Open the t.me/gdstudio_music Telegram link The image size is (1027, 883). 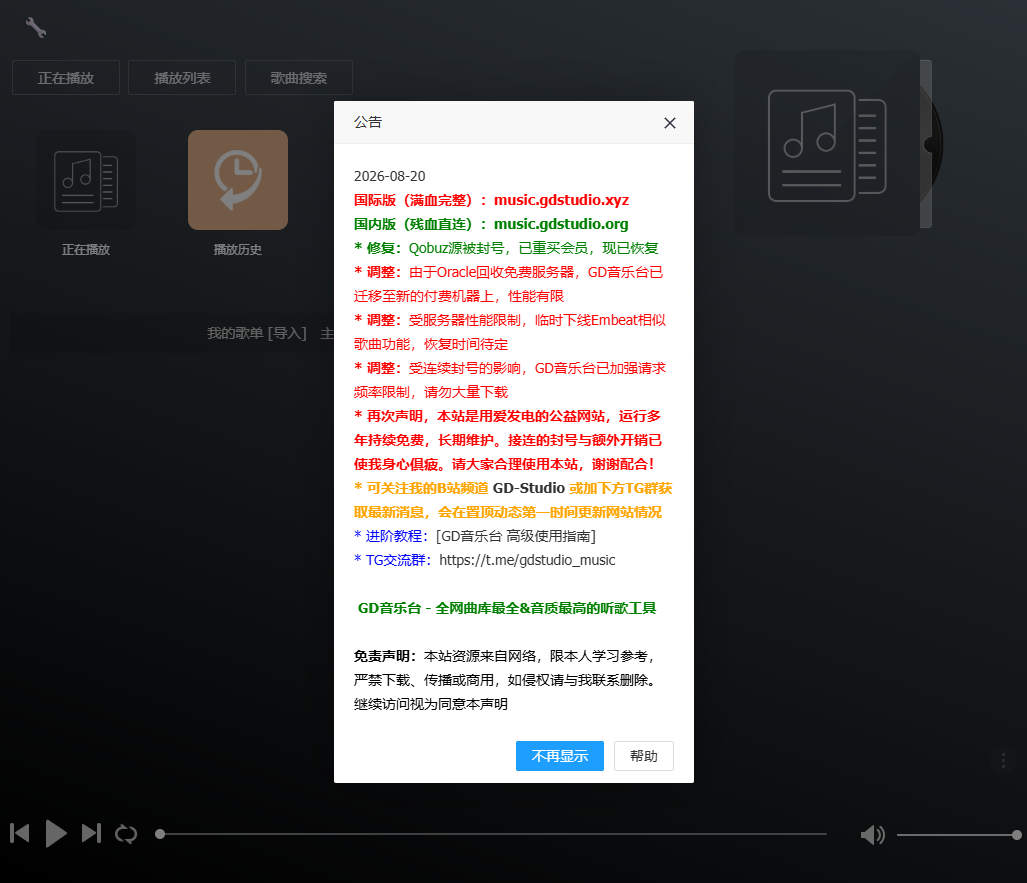coord(527,560)
